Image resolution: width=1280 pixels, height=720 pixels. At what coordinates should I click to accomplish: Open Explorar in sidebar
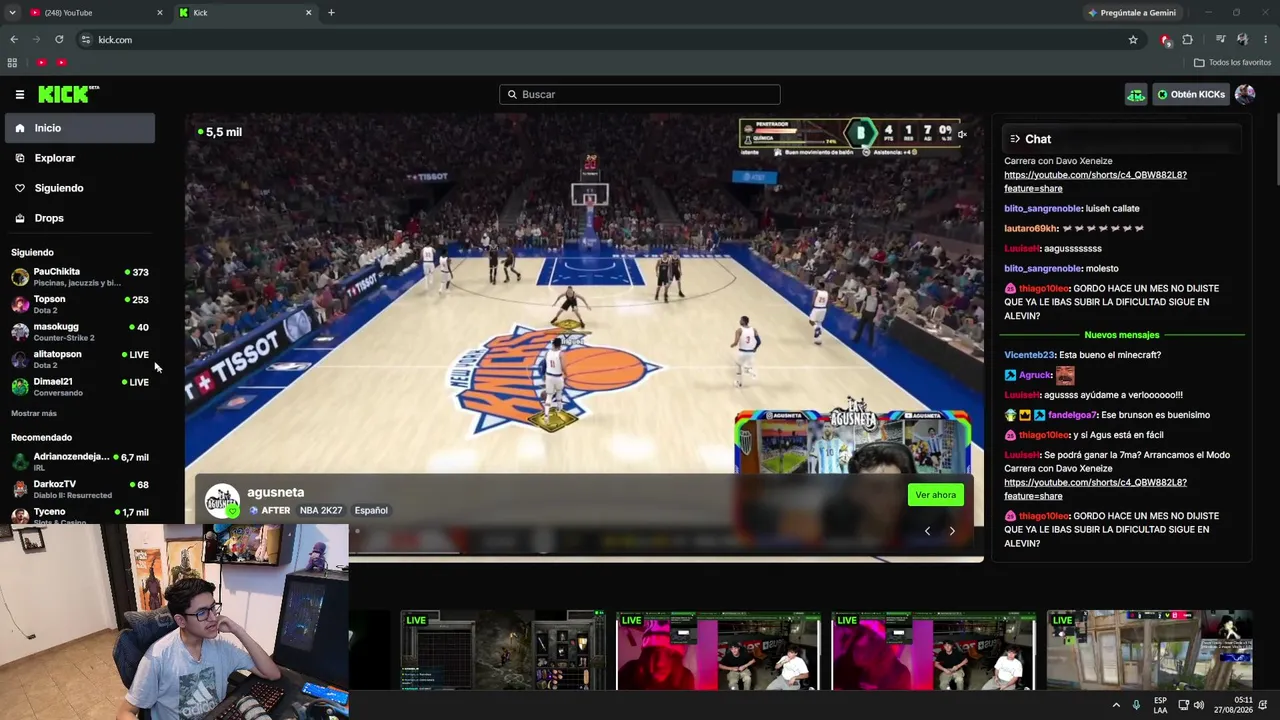80,158
